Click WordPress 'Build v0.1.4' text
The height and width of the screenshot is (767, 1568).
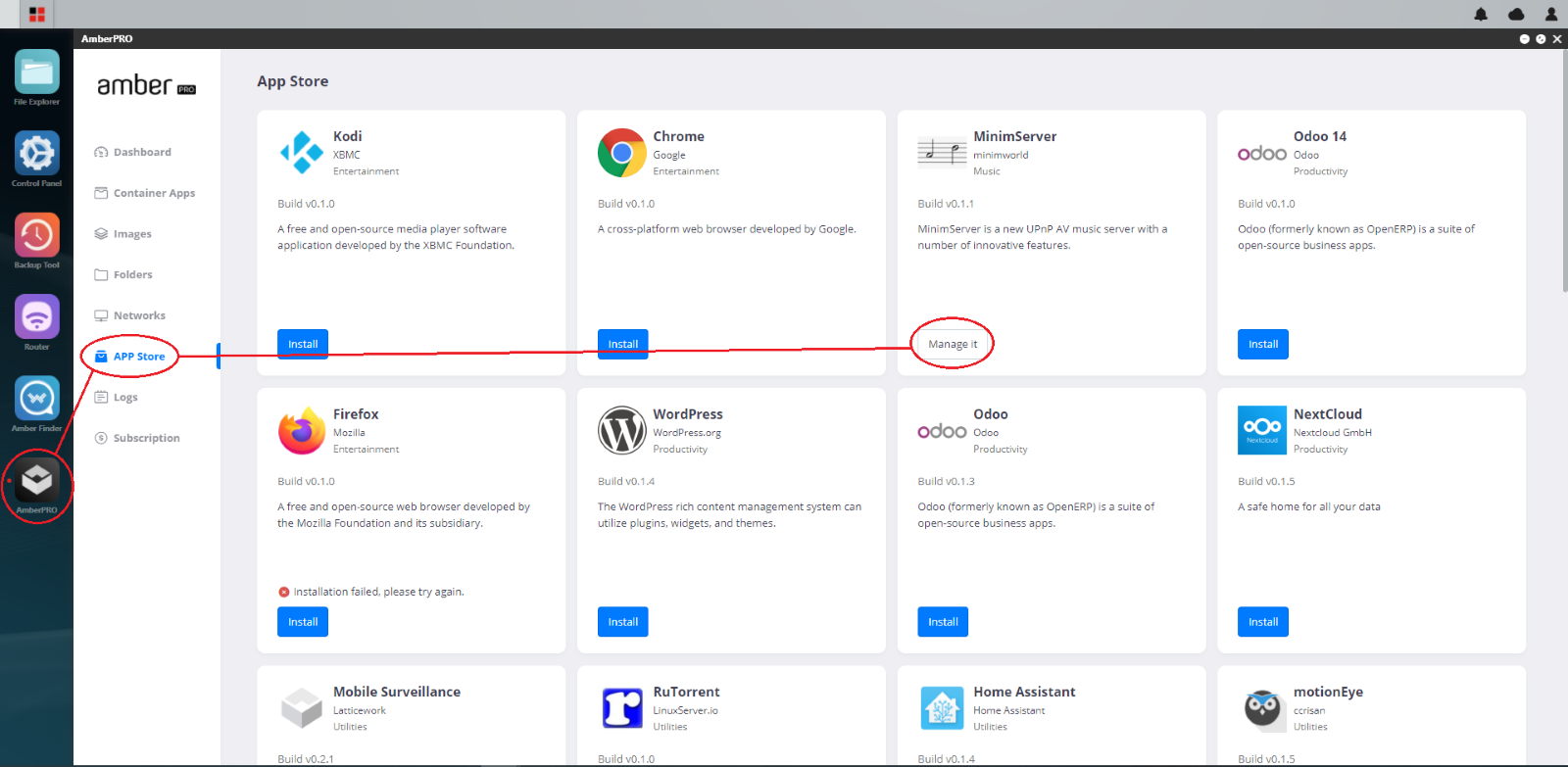(626, 481)
